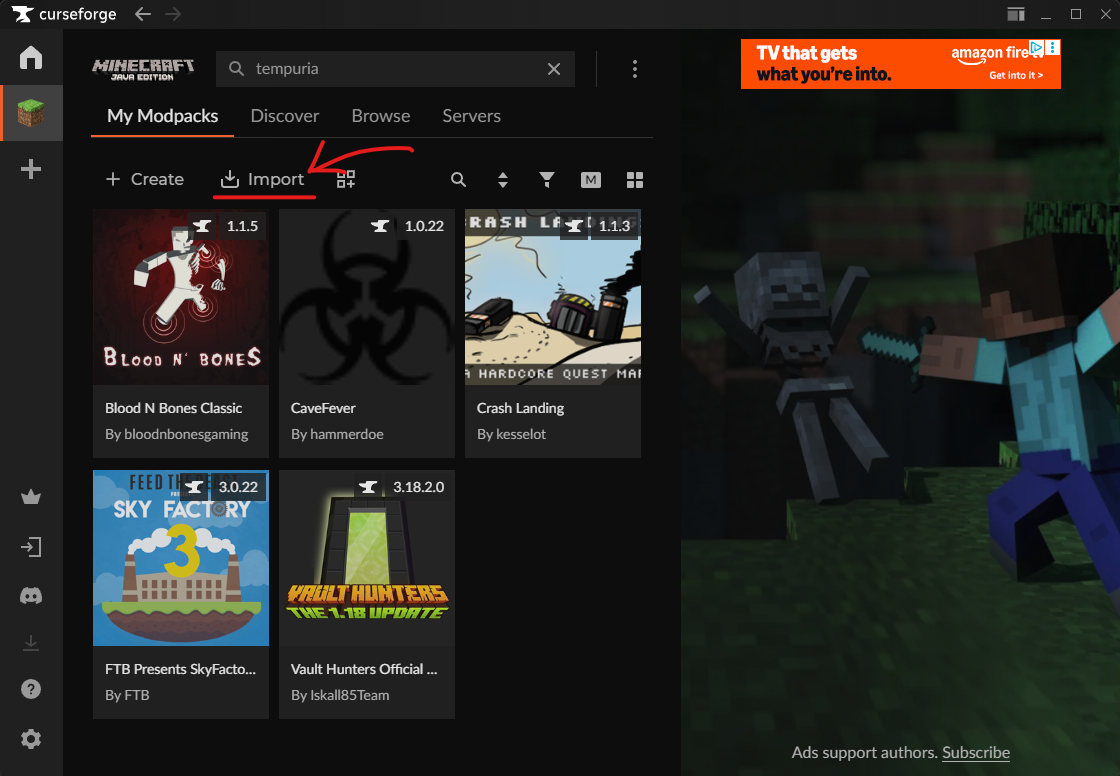
Task: Click author By kesselot
Action: point(511,434)
